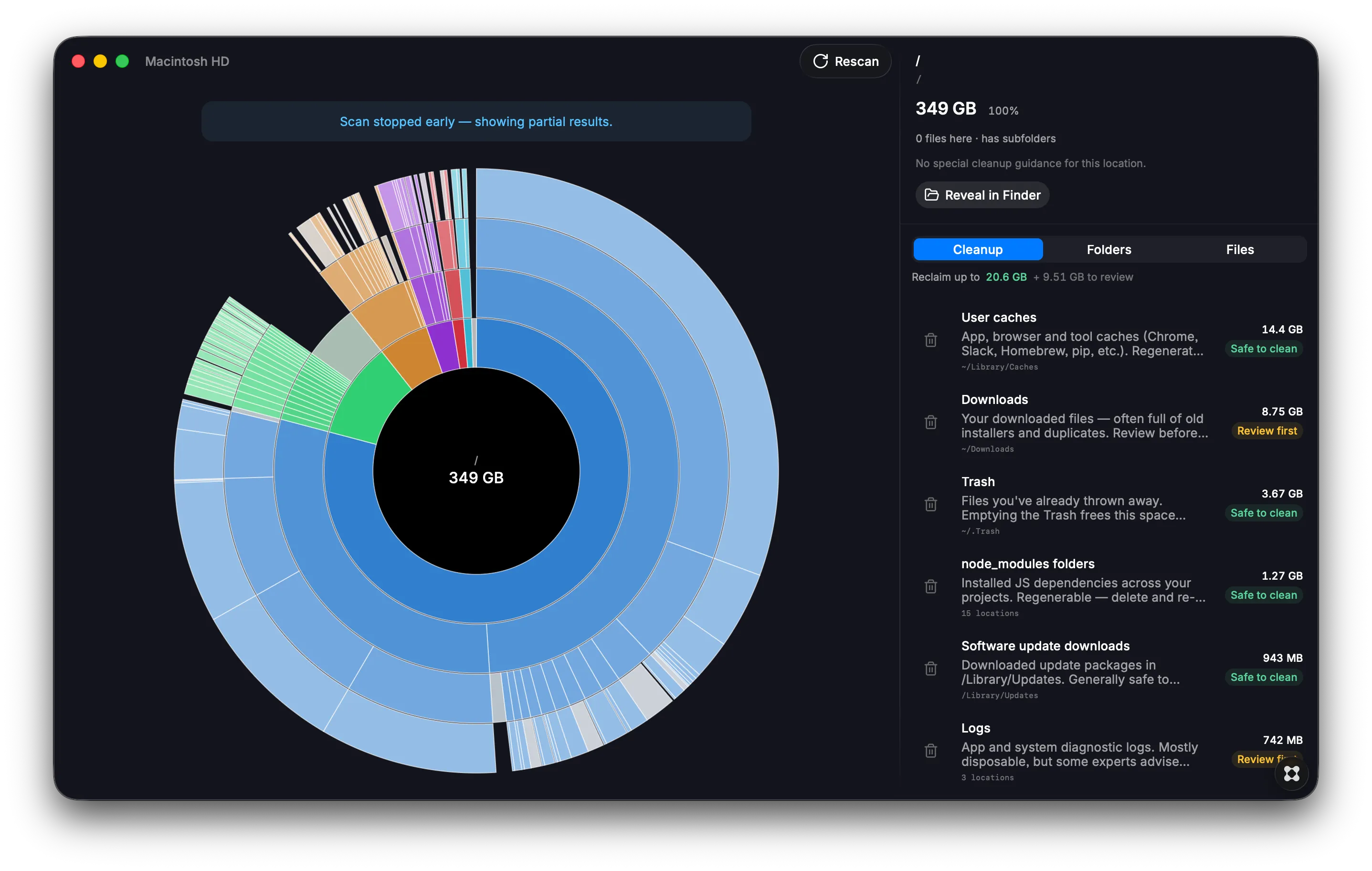Click the Safe to clean badge for User caches
The height and width of the screenshot is (871, 1372).
1263,349
